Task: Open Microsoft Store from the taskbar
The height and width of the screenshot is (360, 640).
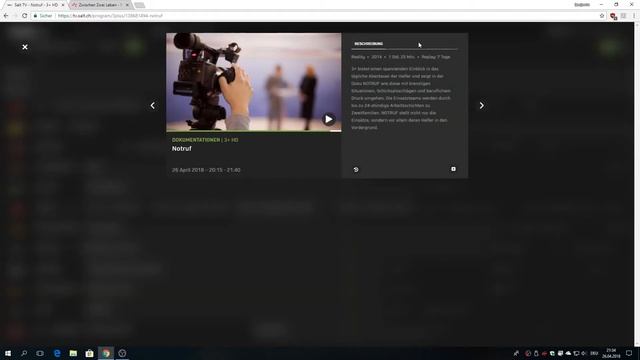Action: pyautogui.click(x=89, y=353)
